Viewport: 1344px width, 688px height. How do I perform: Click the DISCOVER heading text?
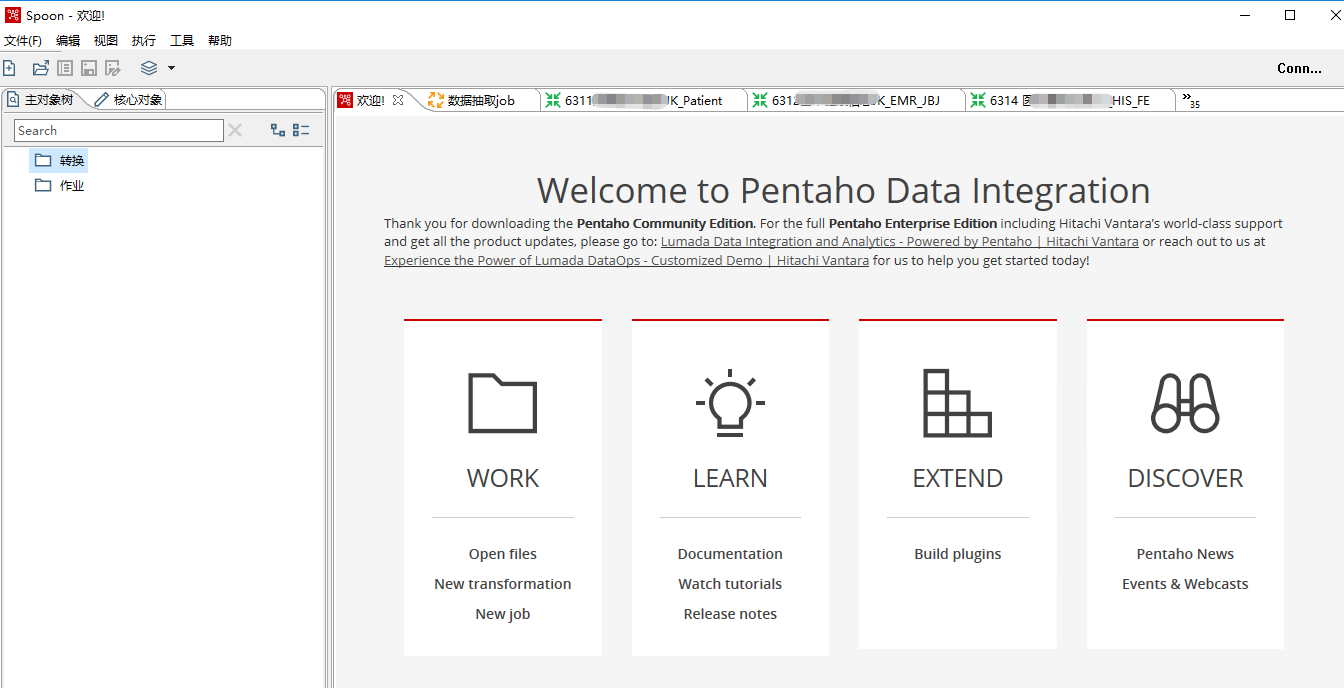click(1185, 478)
